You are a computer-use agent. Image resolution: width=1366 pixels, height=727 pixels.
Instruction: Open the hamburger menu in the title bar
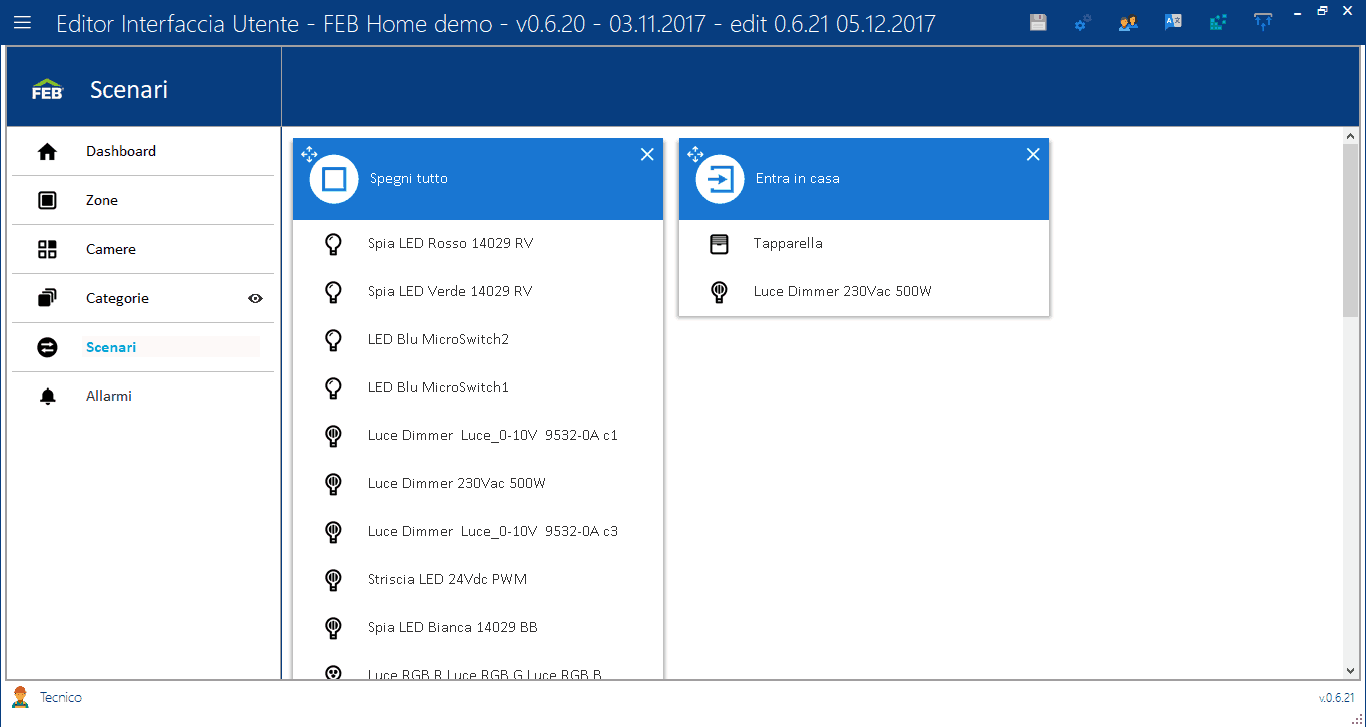pos(22,22)
